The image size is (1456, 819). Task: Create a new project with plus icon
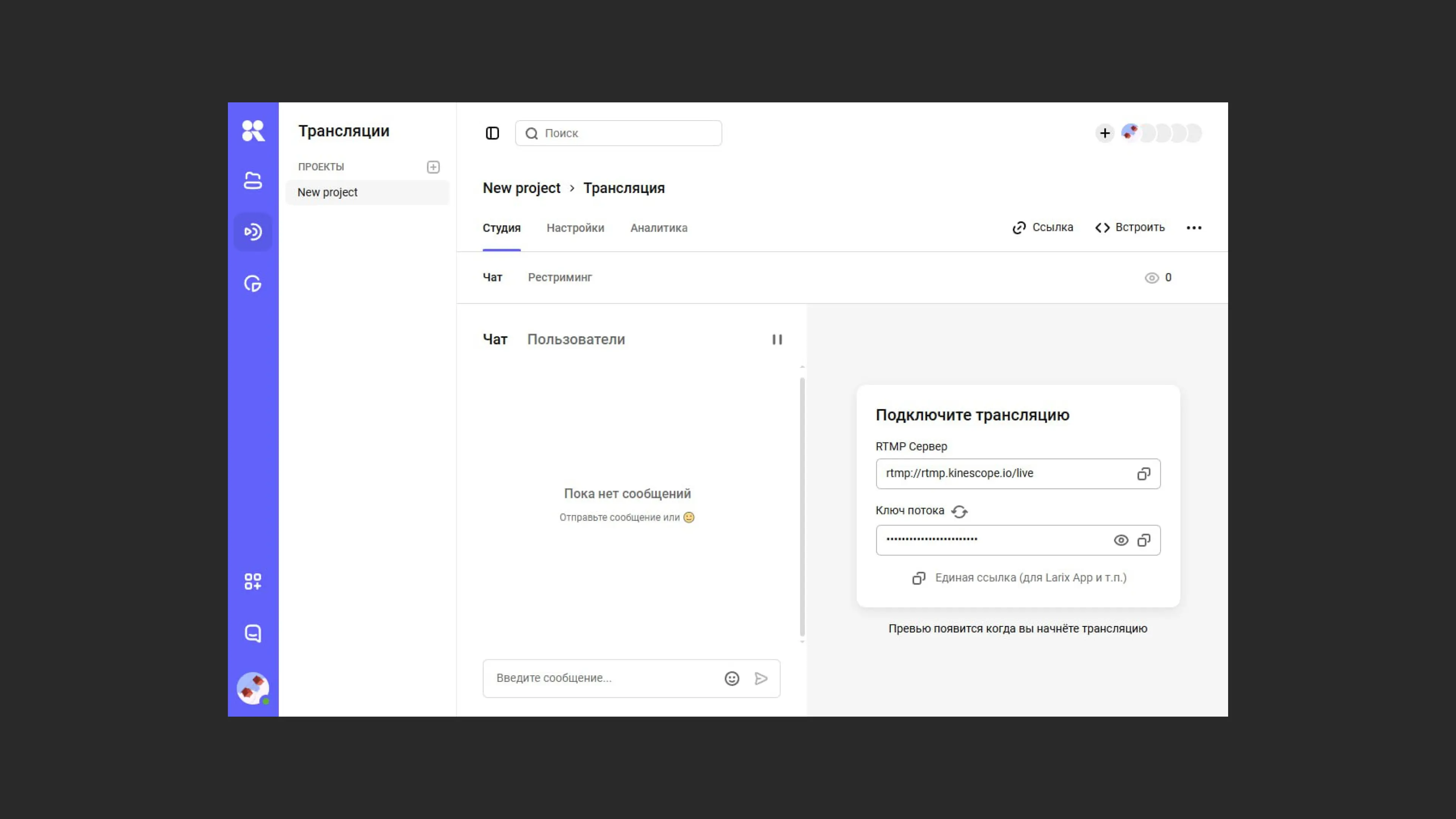tap(433, 167)
